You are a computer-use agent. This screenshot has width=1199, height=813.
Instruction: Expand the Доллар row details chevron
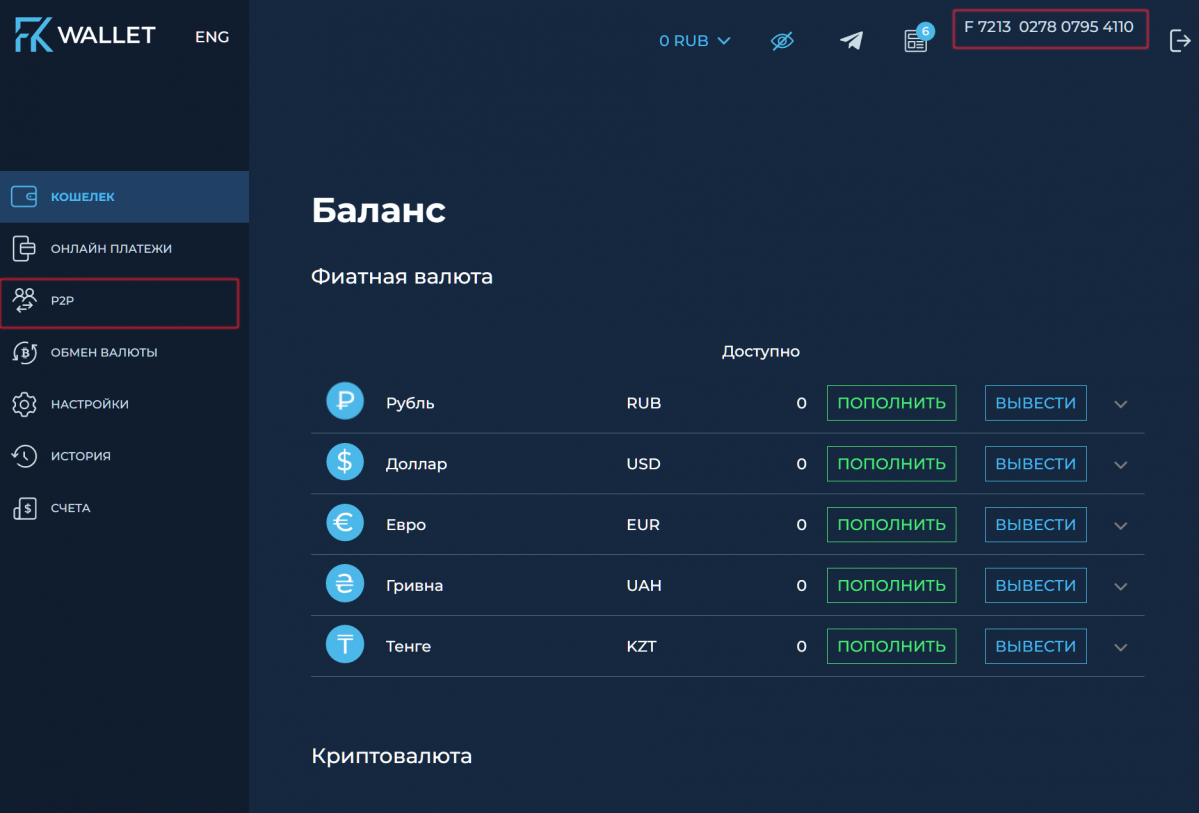(1121, 465)
